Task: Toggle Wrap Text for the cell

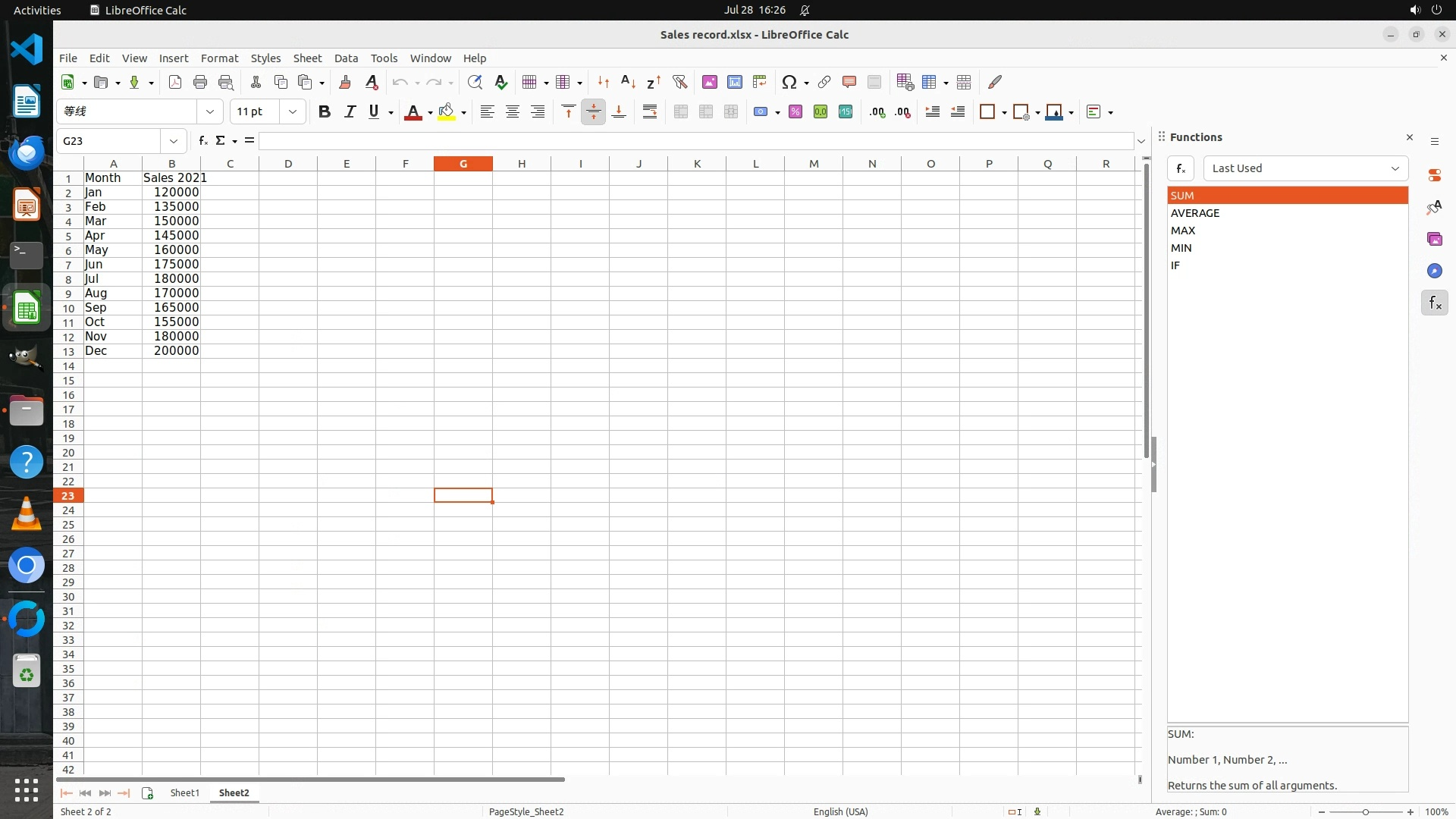Action: pos(650,111)
